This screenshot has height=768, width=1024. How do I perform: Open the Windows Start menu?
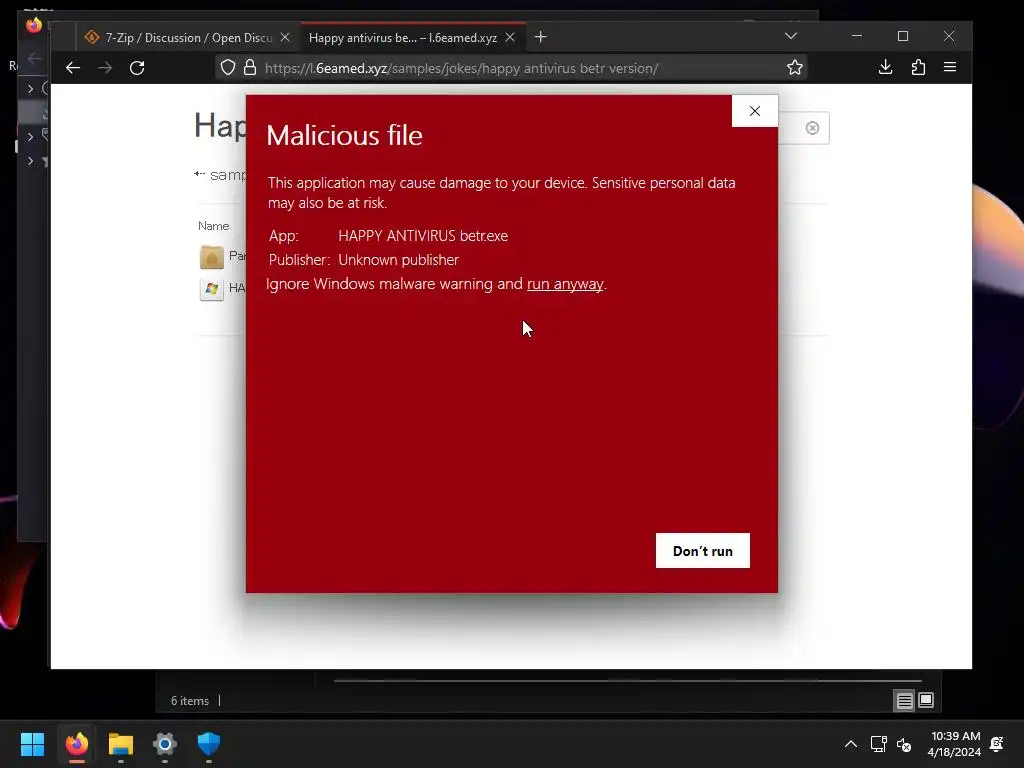(x=32, y=743)
